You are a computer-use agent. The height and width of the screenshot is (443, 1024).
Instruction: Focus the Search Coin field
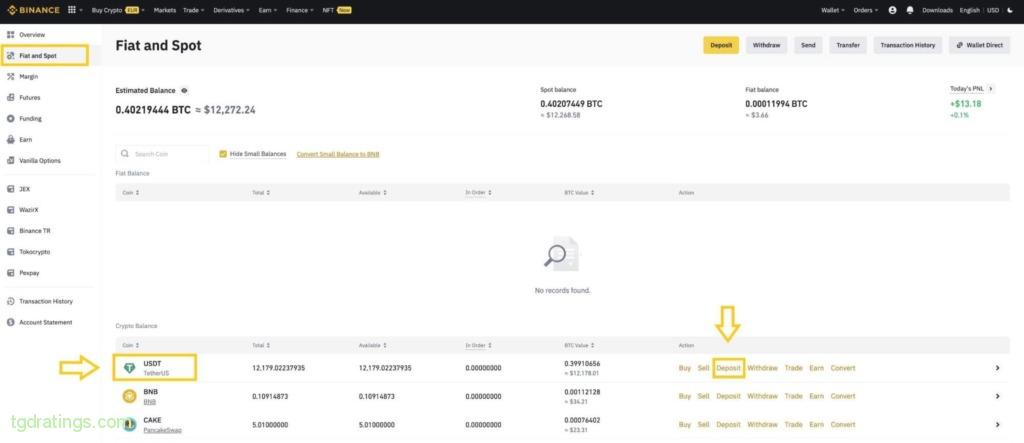point(163,154)
